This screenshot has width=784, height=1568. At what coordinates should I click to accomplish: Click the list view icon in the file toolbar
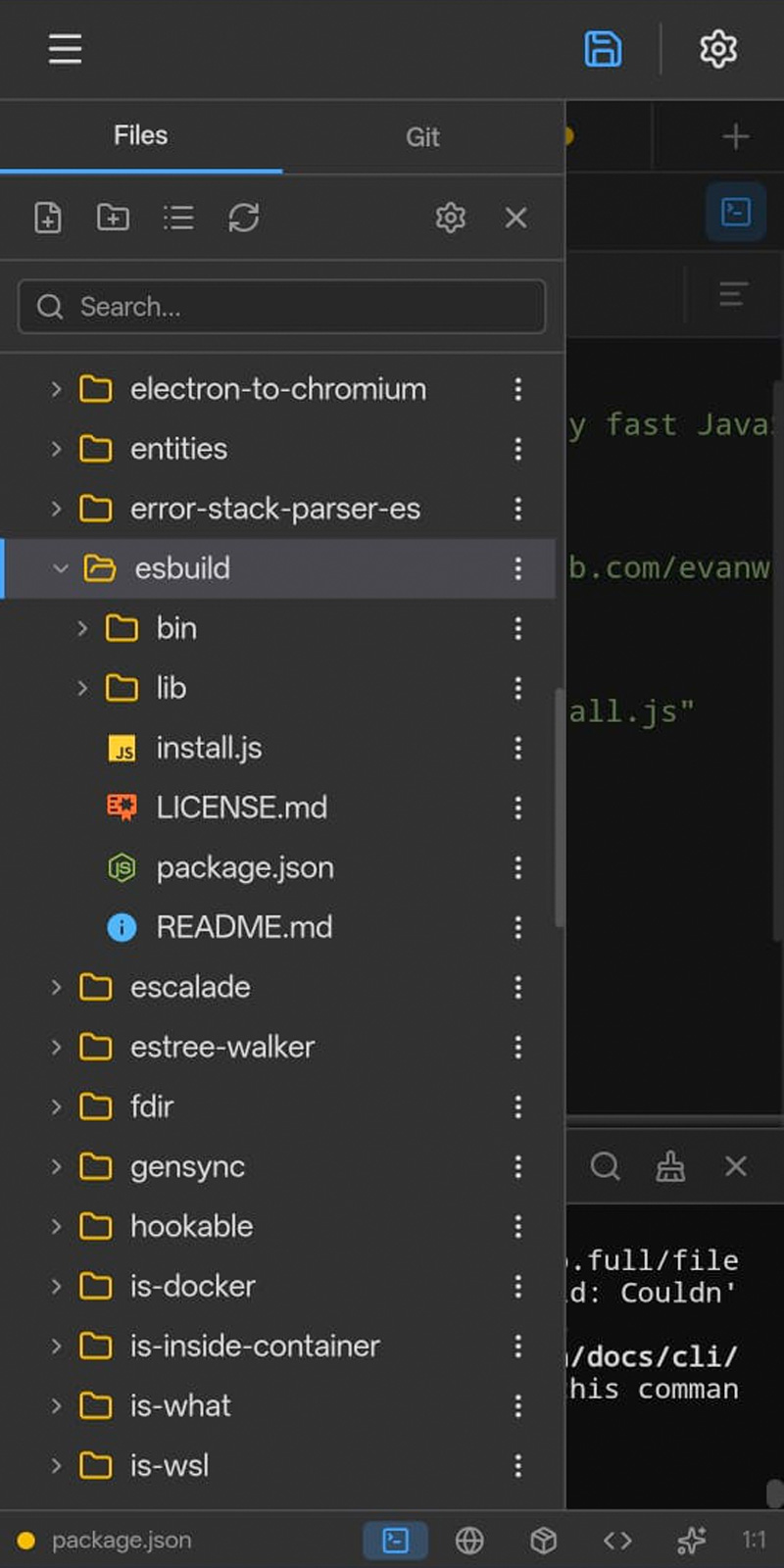(178, 218)
